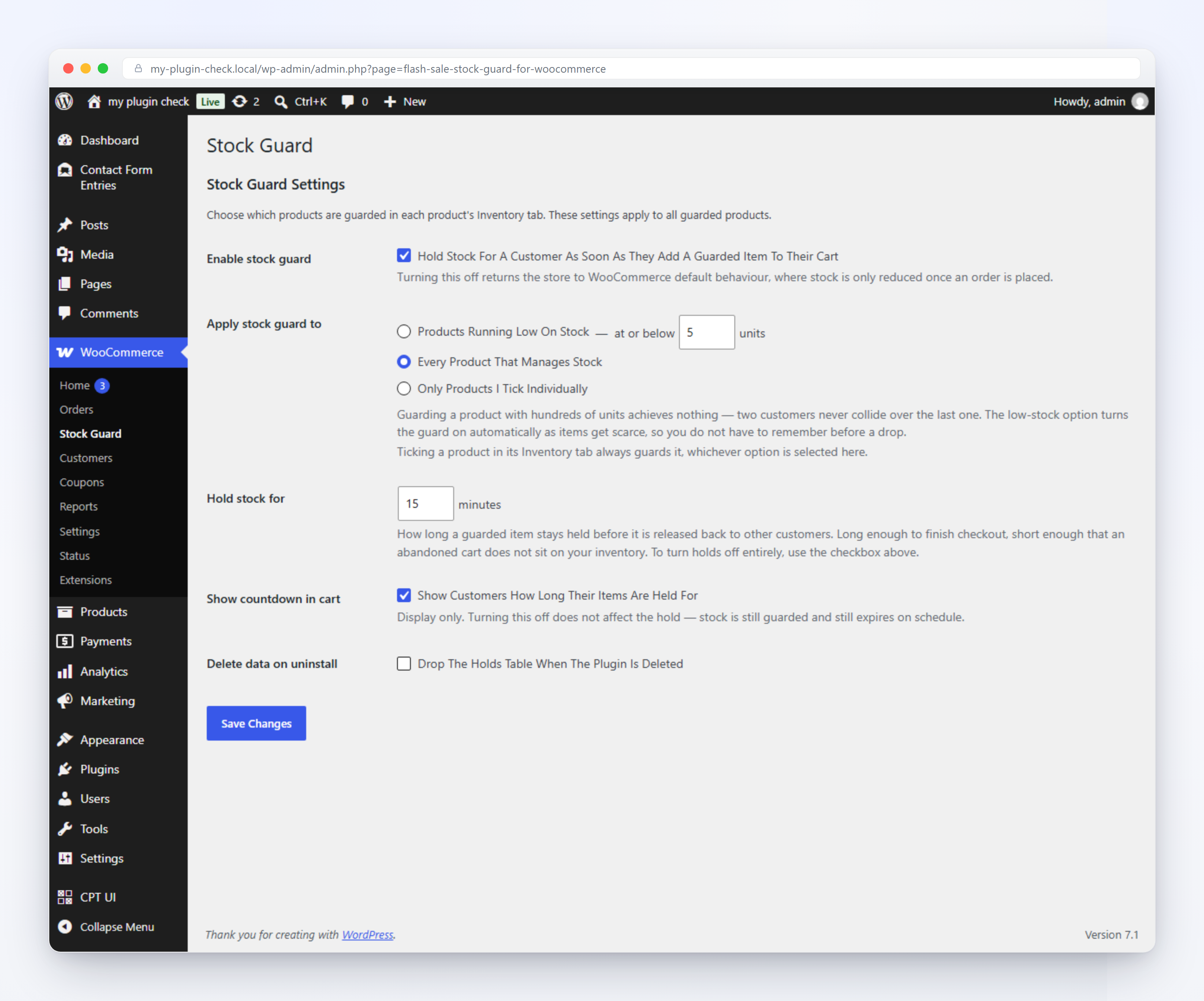This screenshot has height=1001, width=1204.
Task: Click the low stock units number field
Action: (x=706, y=332)
